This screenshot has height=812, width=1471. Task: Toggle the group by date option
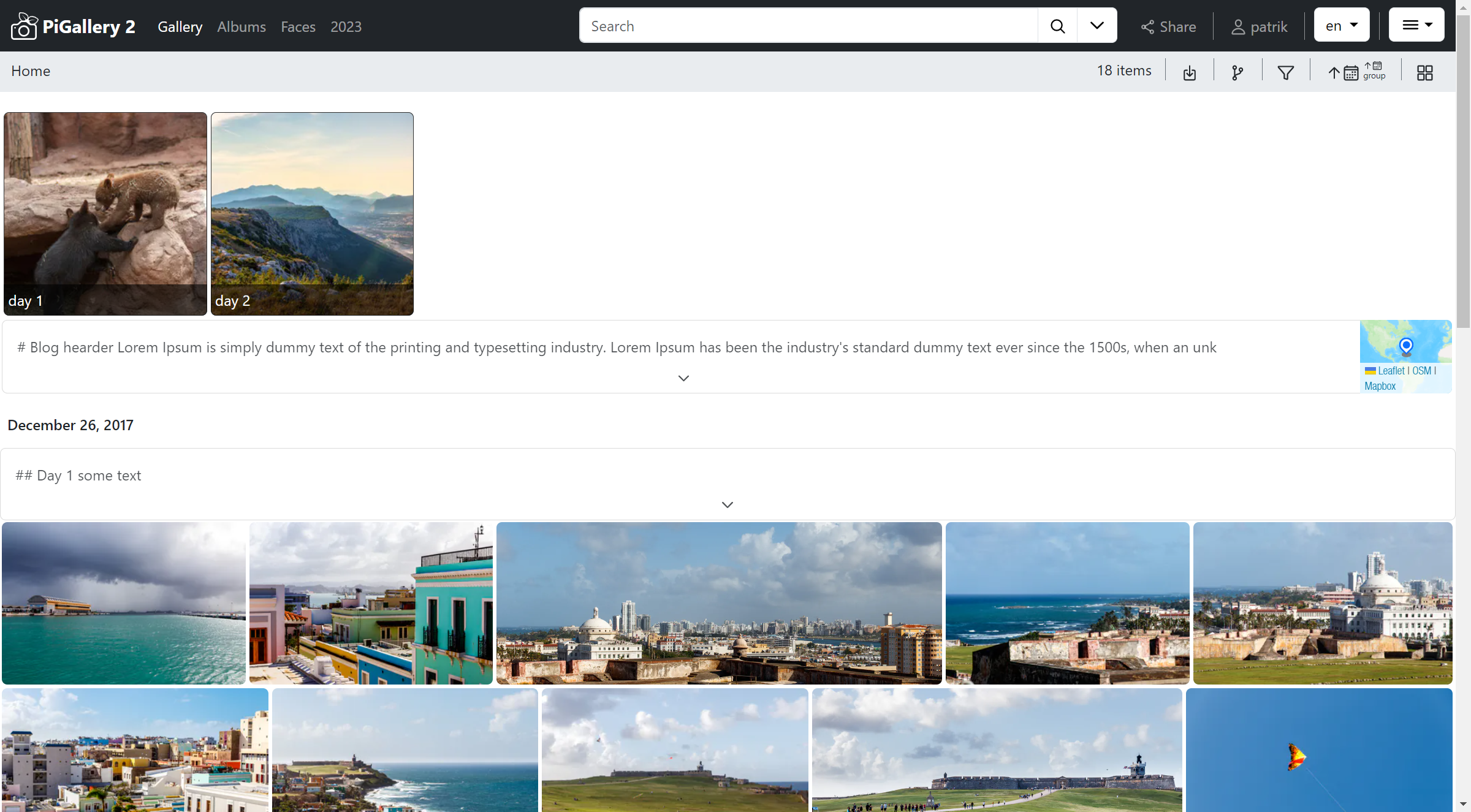(x=1374, y=71)
